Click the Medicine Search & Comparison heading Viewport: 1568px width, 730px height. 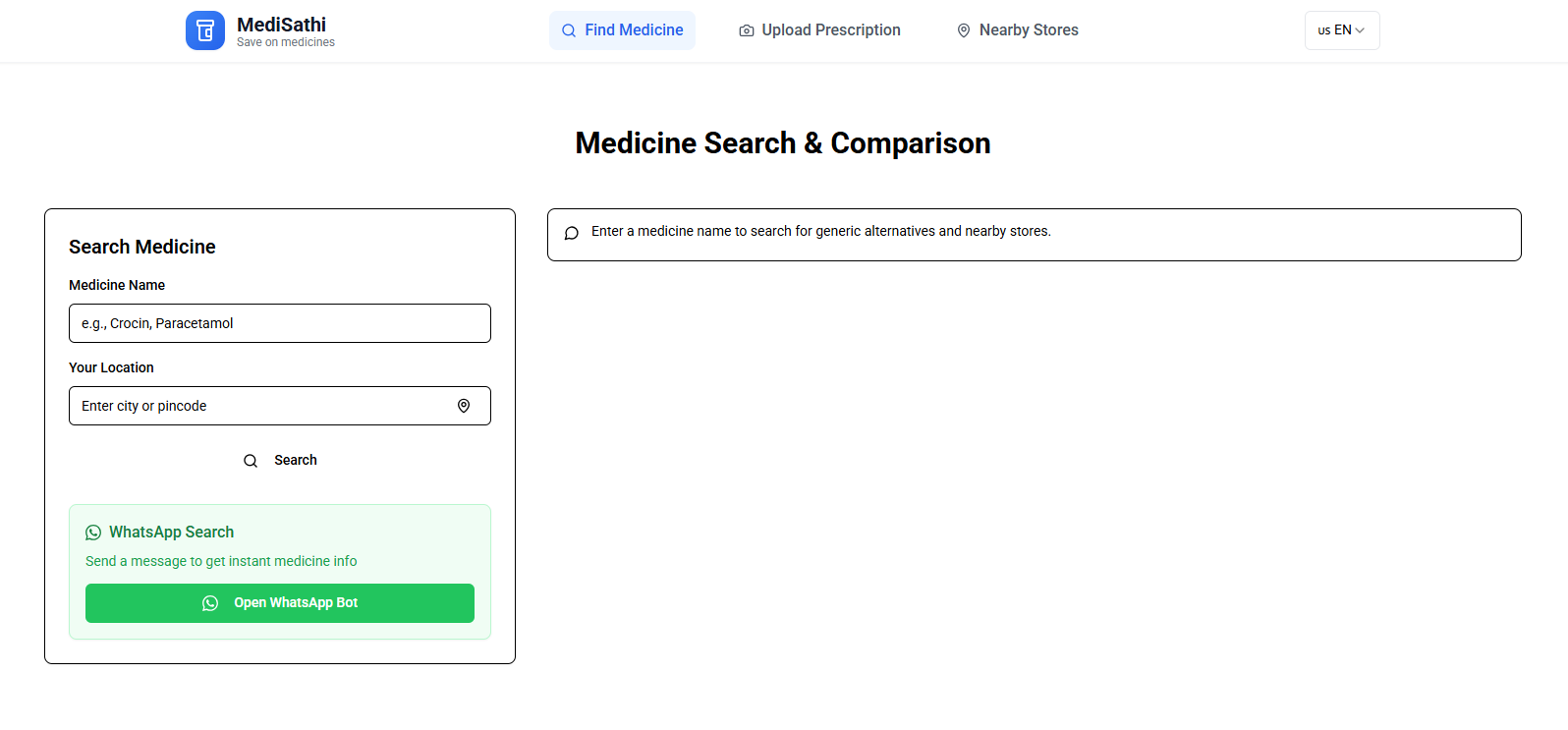click(783, 143)
